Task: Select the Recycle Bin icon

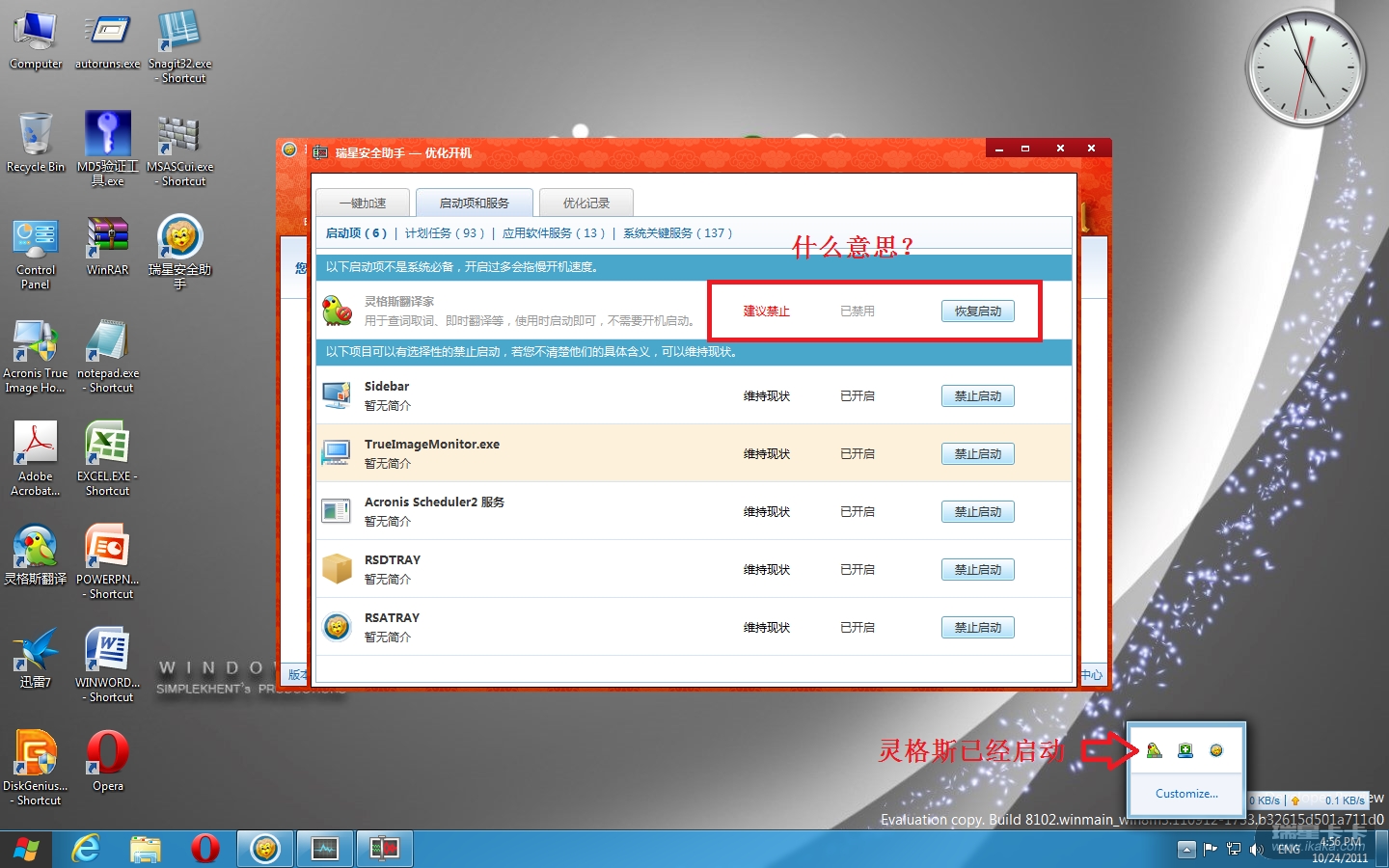Action: click(36, 143)
